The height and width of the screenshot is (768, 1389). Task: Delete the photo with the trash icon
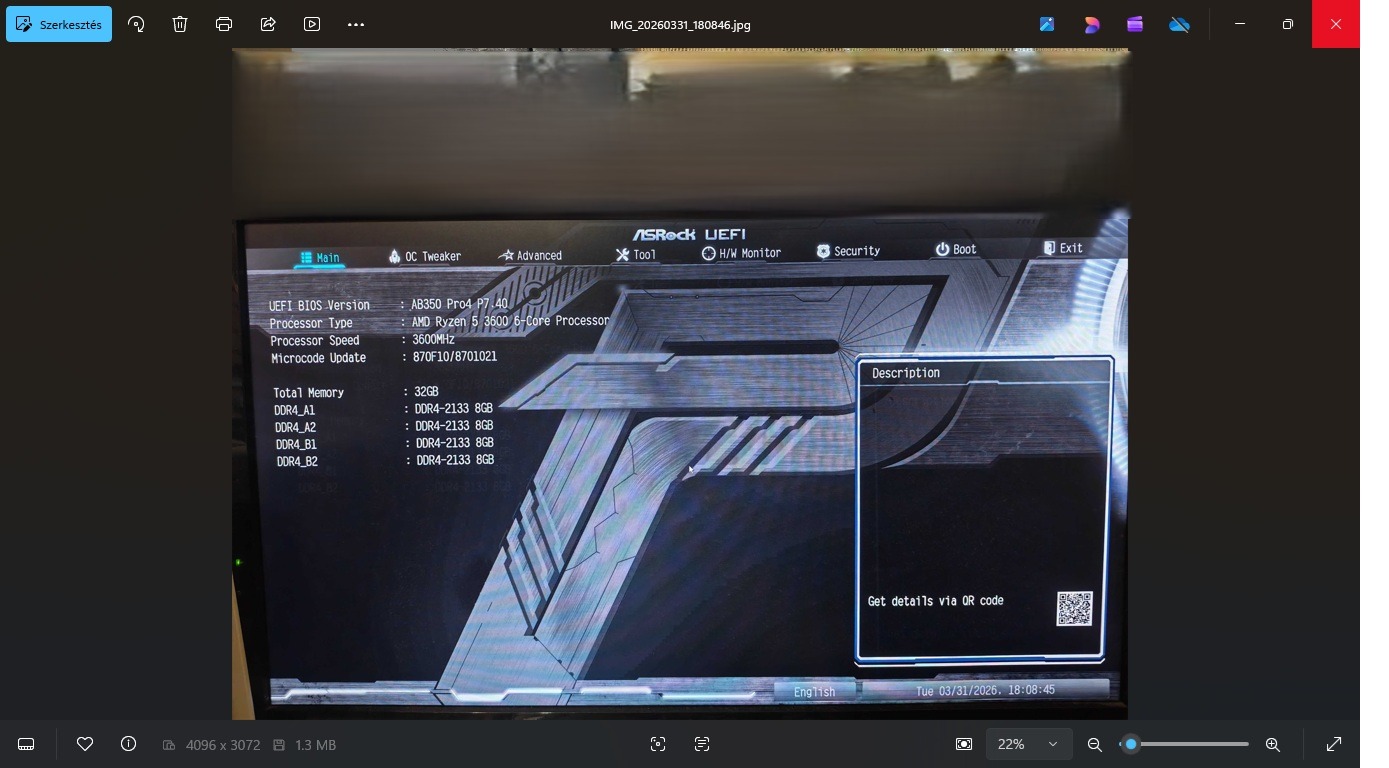pos(180,24)
